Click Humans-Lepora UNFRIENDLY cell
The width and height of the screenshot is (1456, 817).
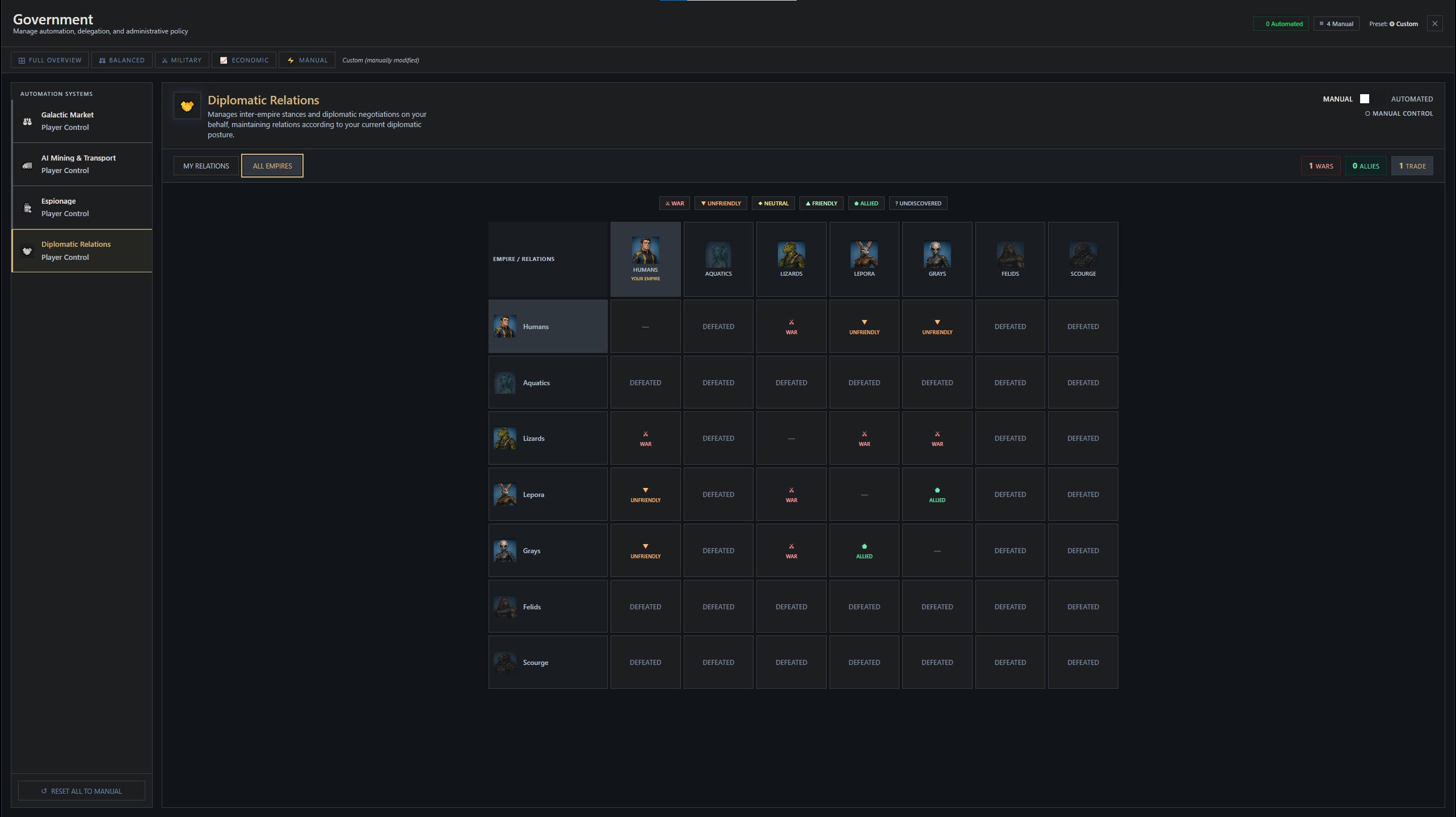tap(864, 326)
